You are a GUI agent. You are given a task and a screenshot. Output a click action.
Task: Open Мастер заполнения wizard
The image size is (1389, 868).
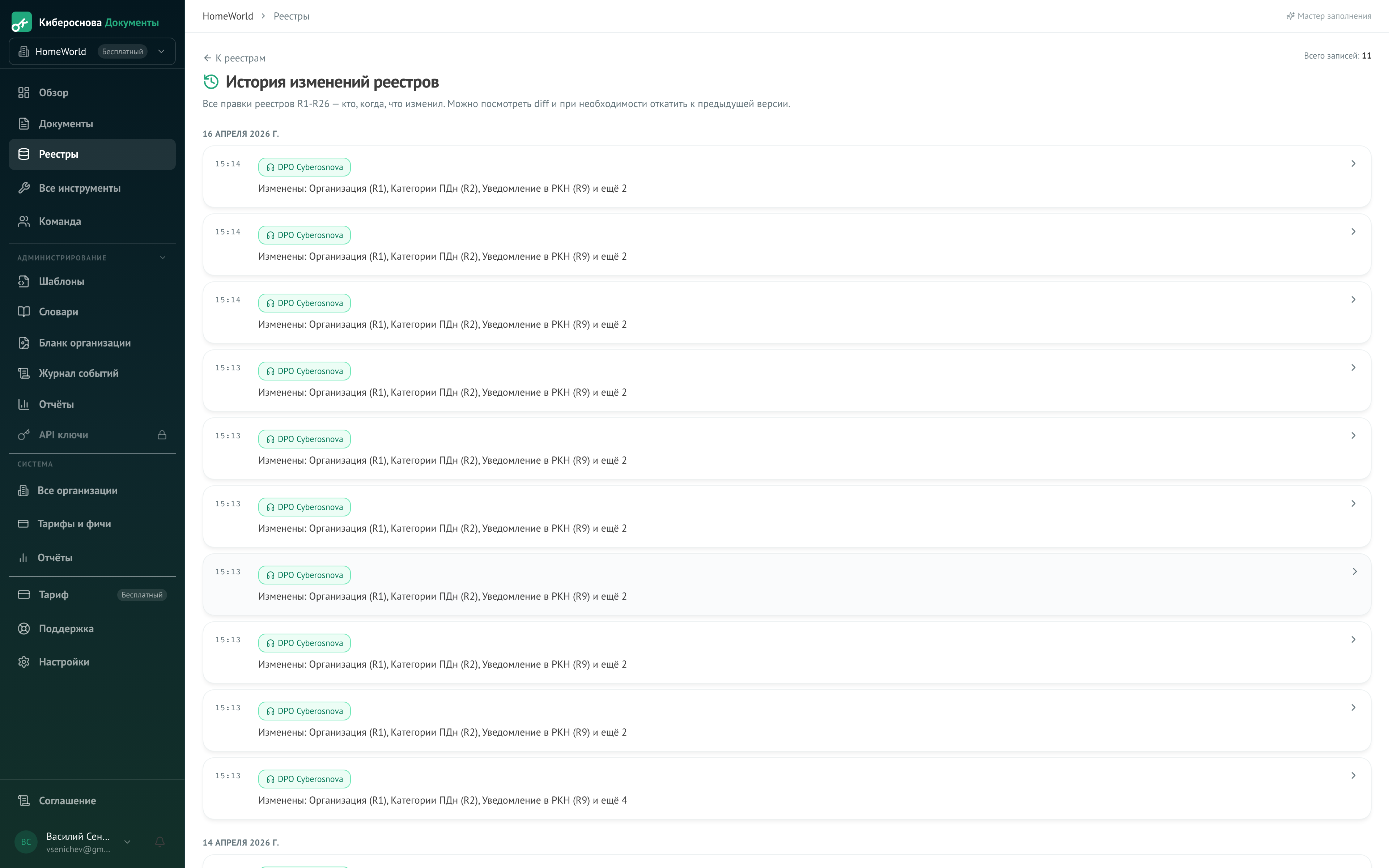pyautogui.click(x=1329, y=16)
